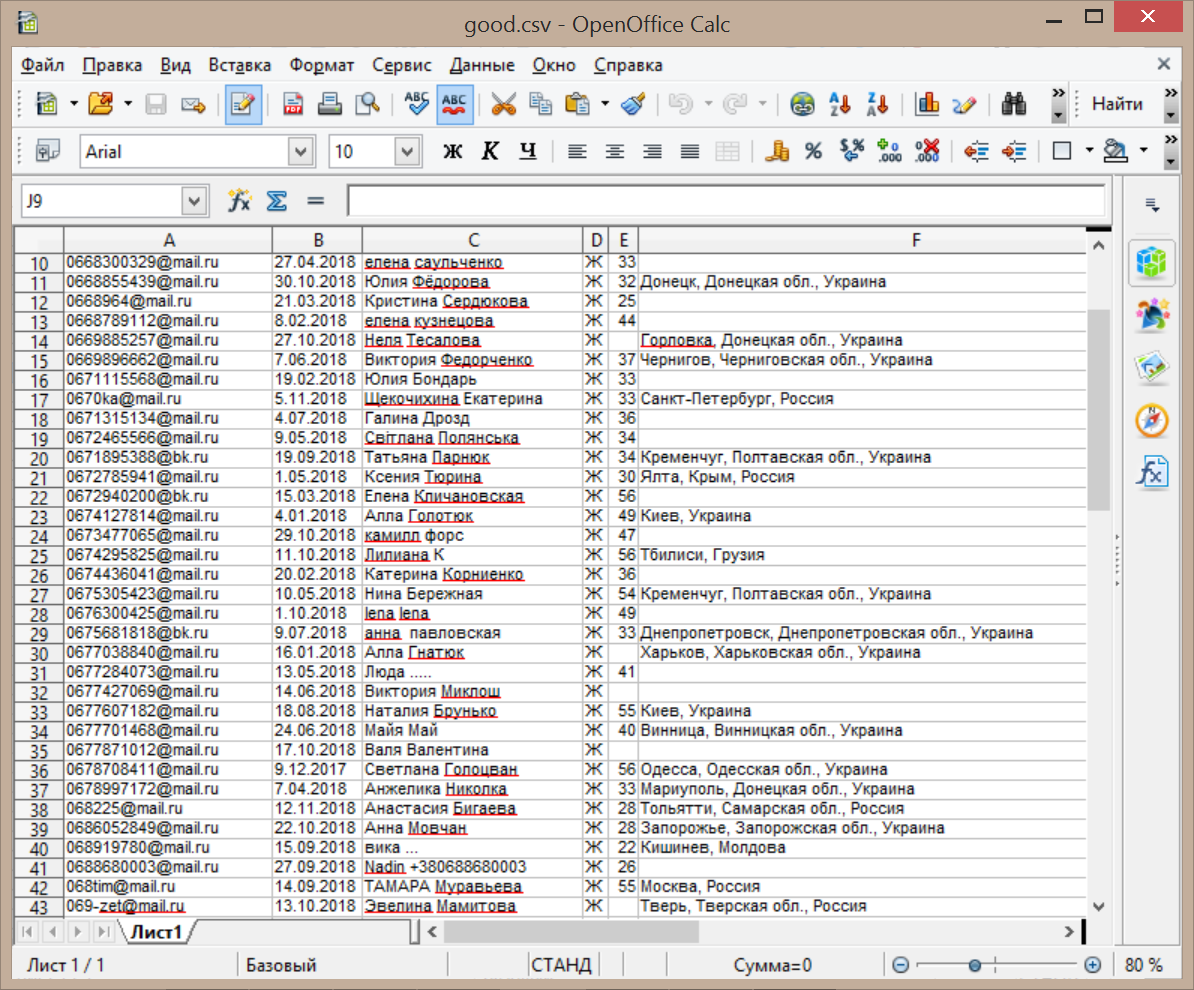1194x990 pixels.
Task: Open the Формат menu
Action: point(321,65)
